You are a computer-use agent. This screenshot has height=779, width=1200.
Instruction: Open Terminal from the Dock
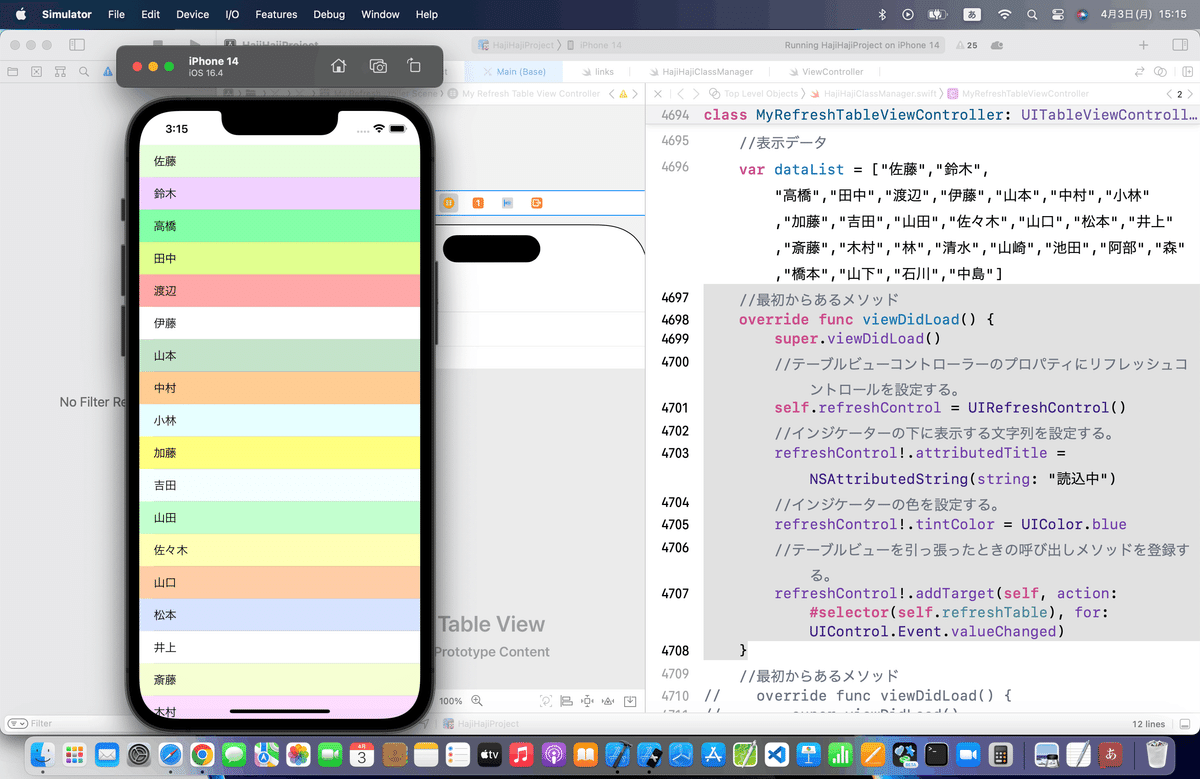(x=937, y=754)
